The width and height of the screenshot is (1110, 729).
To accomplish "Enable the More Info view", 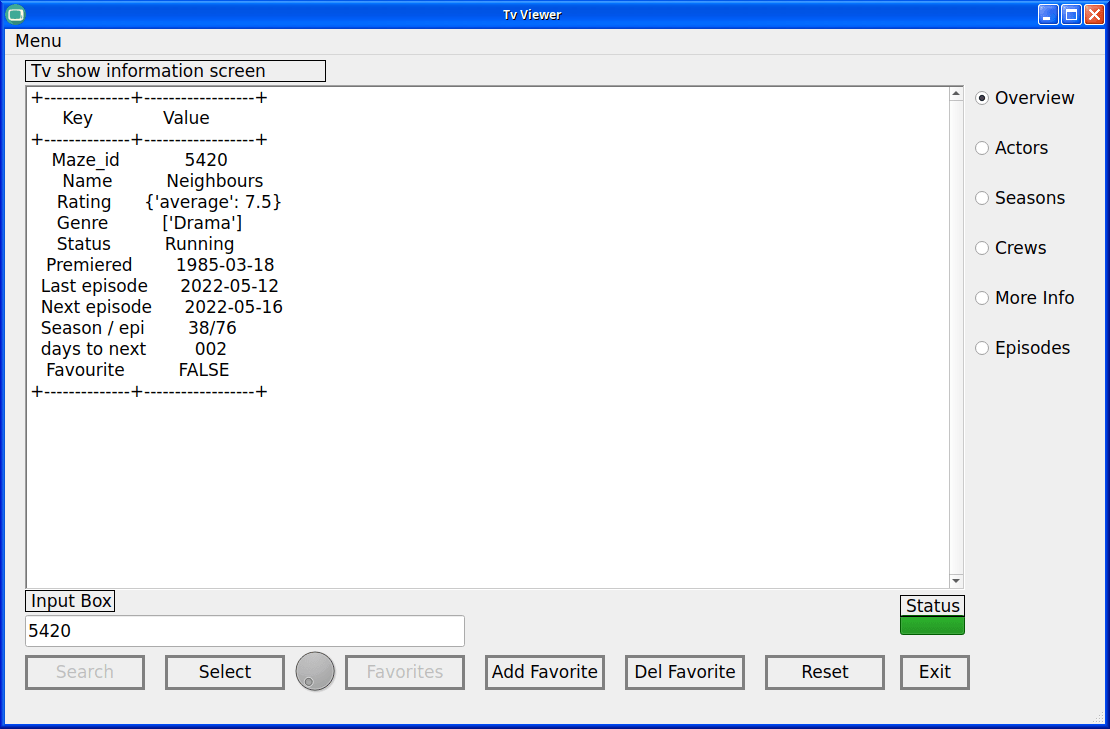I will [x=982, y=297].
